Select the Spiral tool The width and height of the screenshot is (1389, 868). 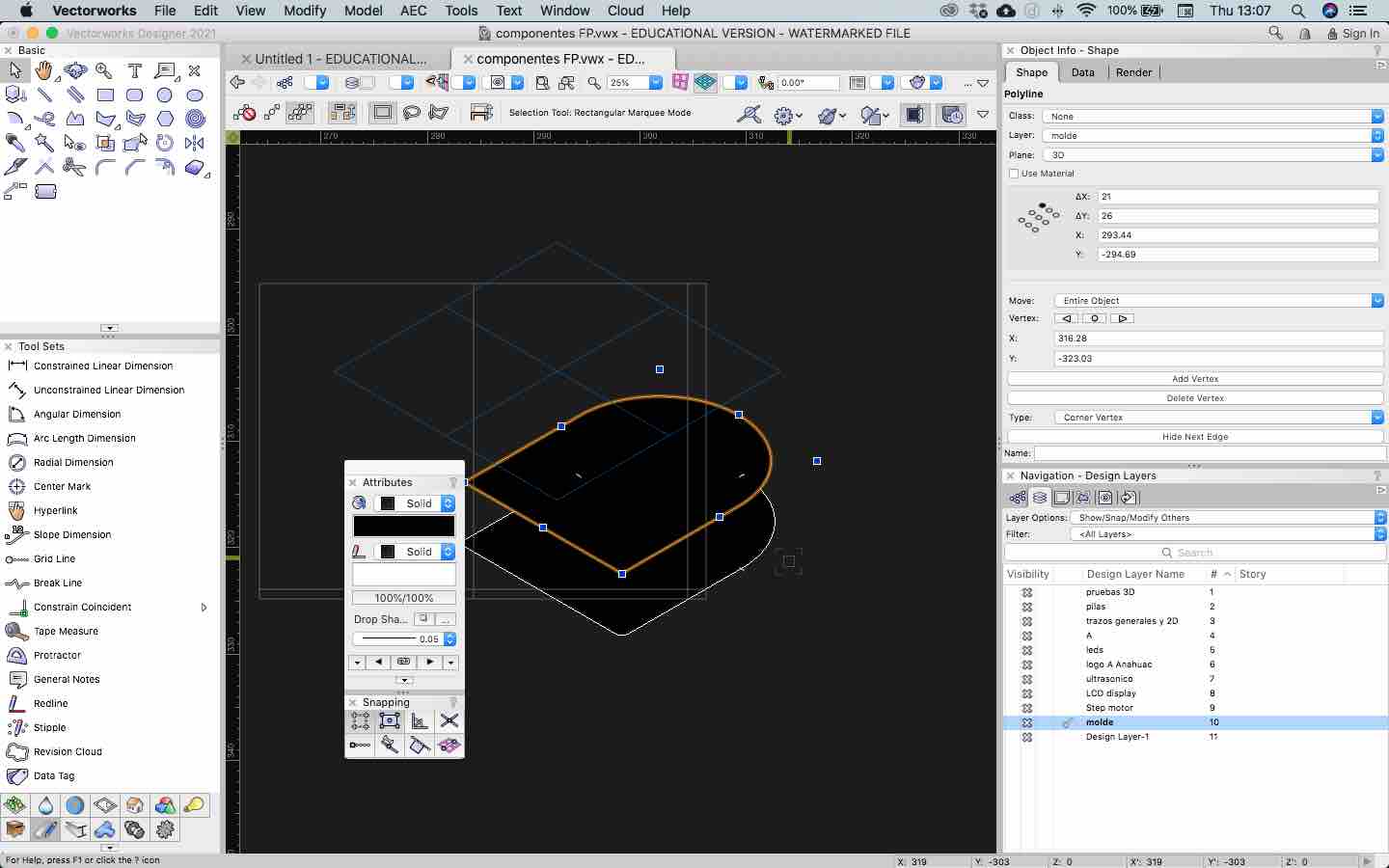tap(195, 119)
